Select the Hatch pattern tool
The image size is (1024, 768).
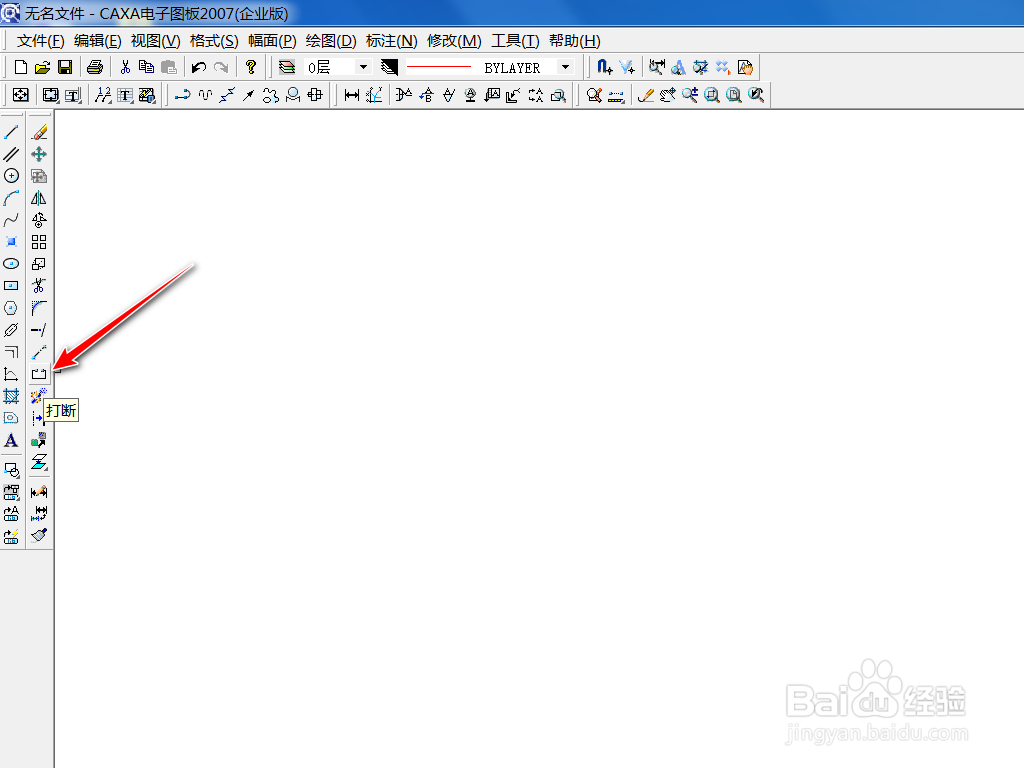[x=11, y=396]
